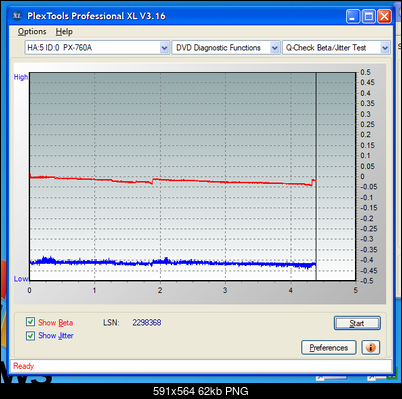The width and height of the screenshot is (402, 399).
Task: Open the Preferences dialog
Action: click(329, 348)
